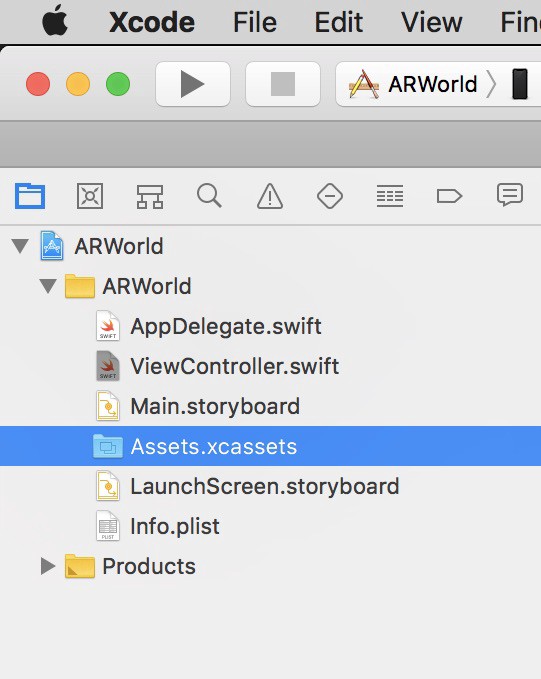Click the Info.plist file icon
The image size is (541, 679).
(x=108, y=526)
